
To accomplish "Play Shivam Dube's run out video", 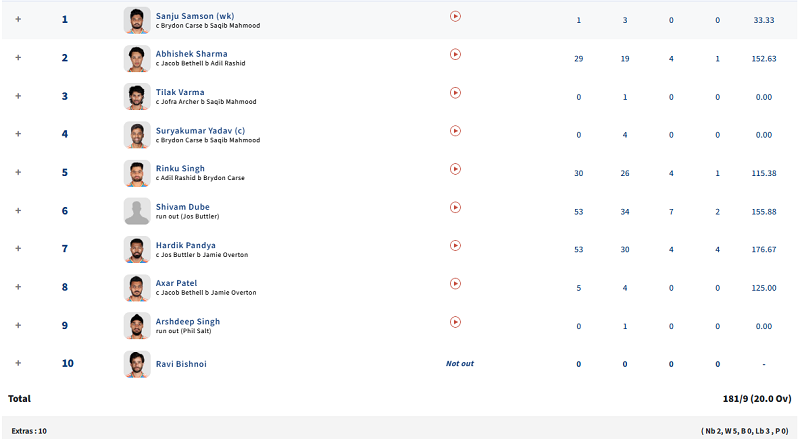I will pyautogui.click(x=455, y=207).
